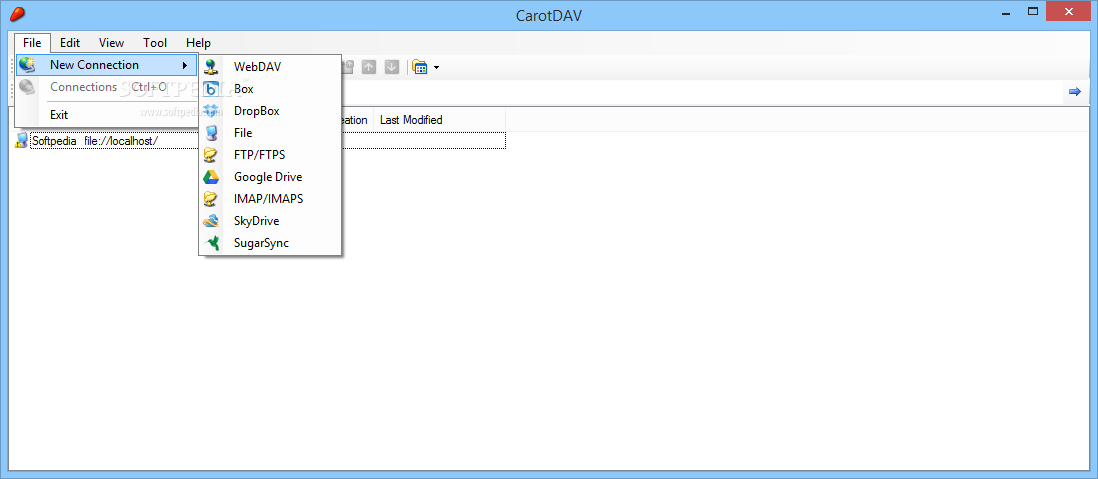Image resolution: width=1098 pixels, height=479 pixels.
Task: Click in the address bar field
Action: [x=700, y=92]
